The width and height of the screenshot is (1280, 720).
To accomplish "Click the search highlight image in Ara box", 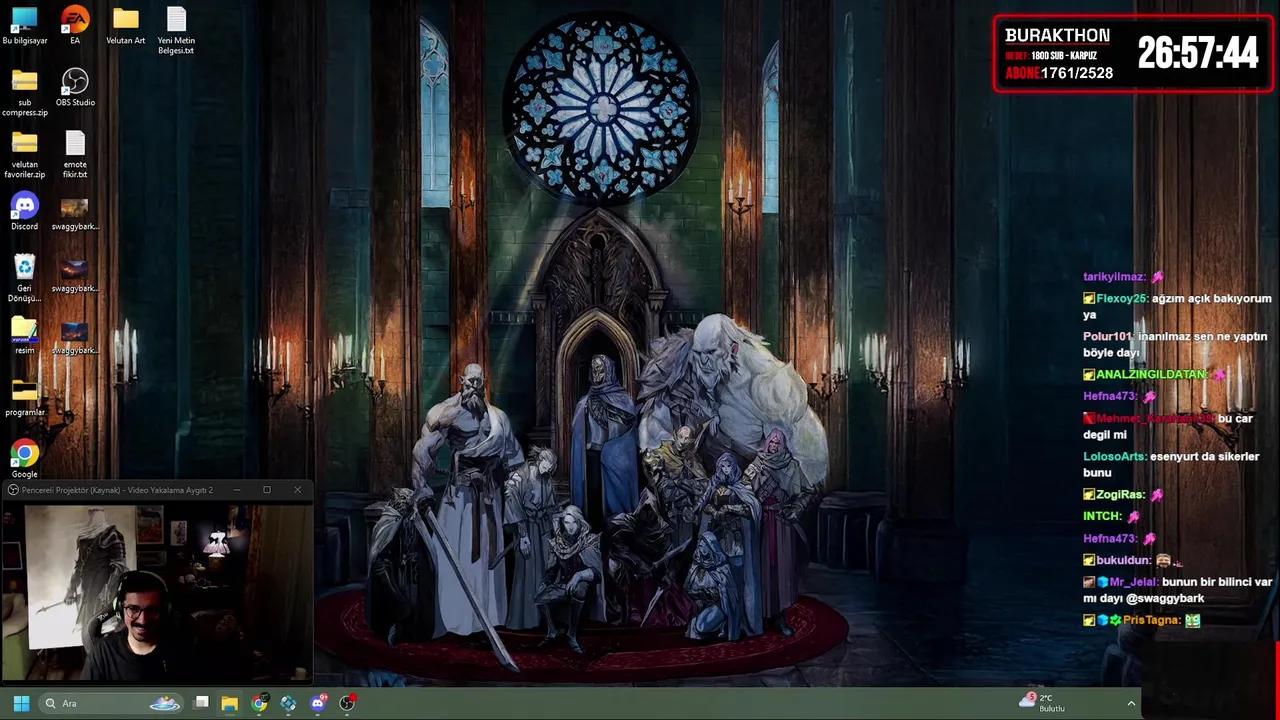I will point(165,703).
